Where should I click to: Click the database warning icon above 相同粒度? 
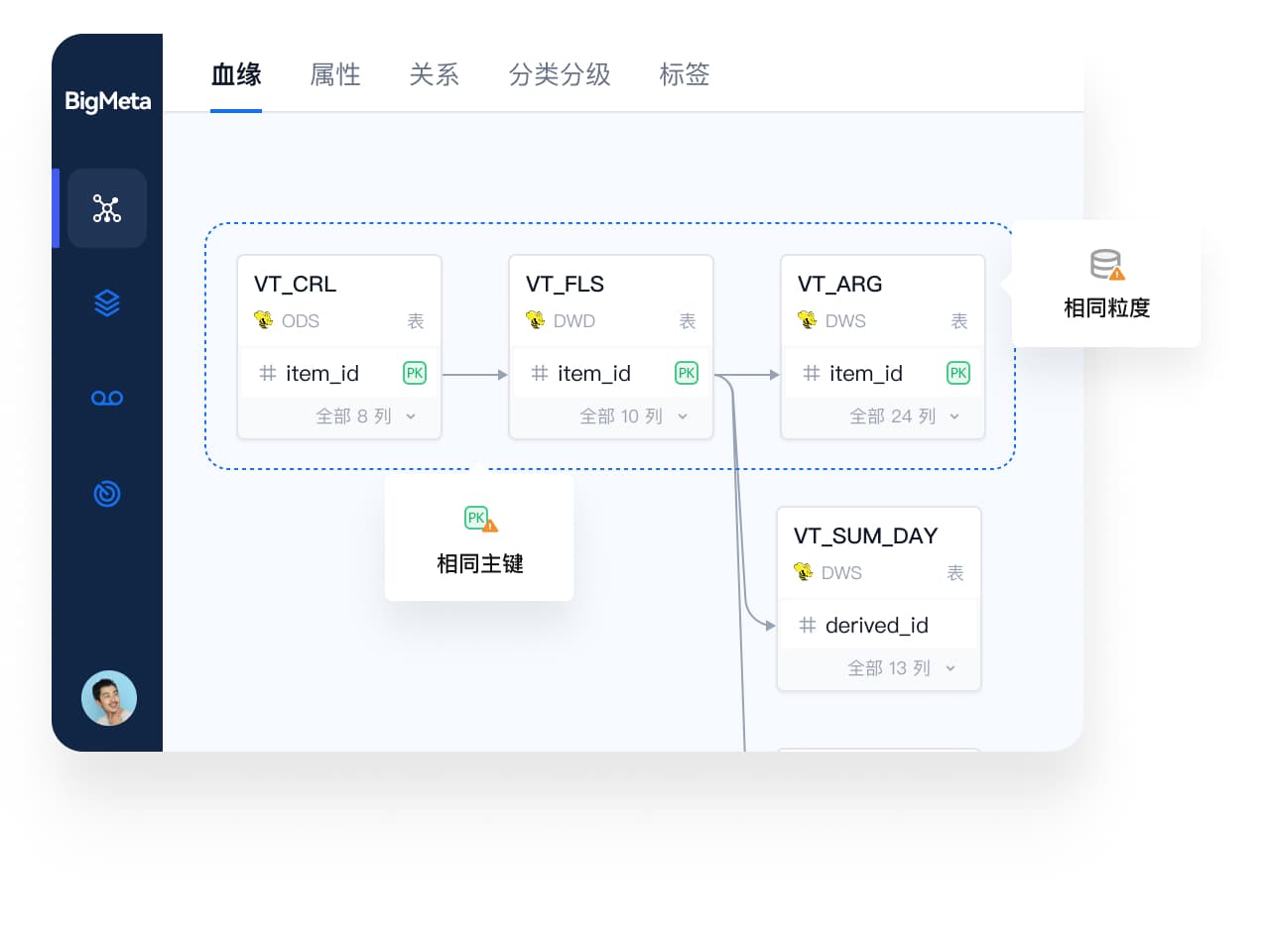pyautogui.click(x=1107, y=265)
